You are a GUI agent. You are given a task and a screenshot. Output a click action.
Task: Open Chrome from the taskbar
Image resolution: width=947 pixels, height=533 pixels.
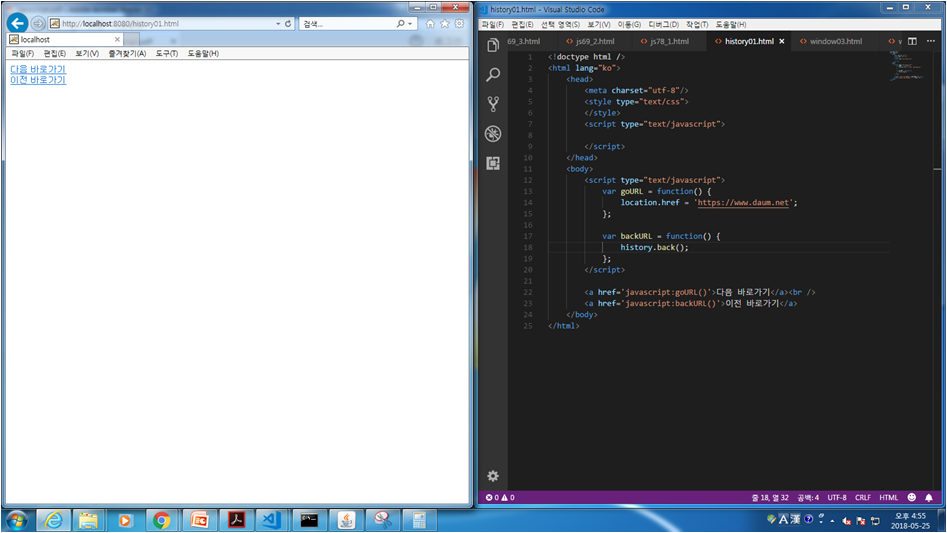pyautogui.click(x=161, y=520)
